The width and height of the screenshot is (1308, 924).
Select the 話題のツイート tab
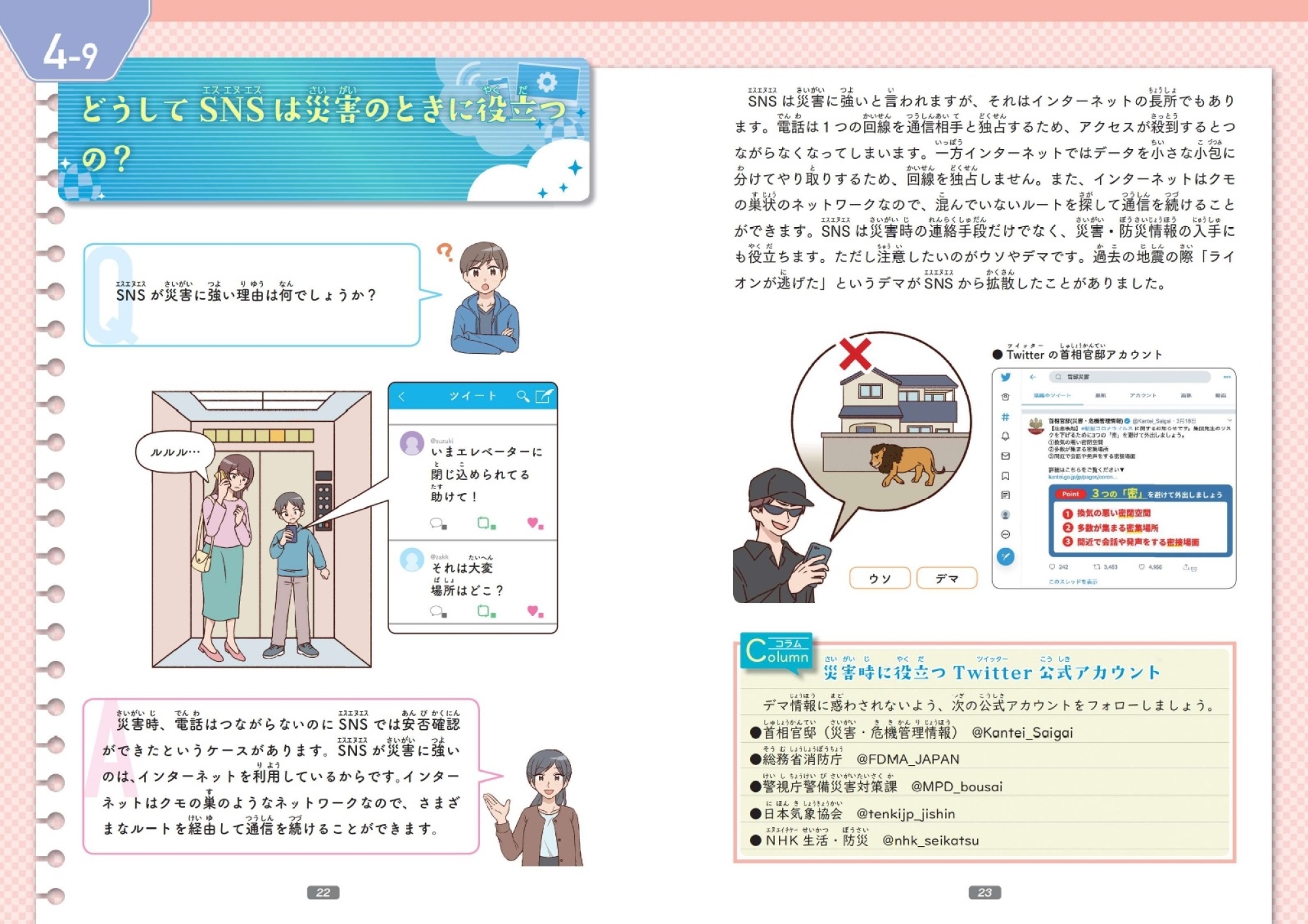coord(1052,396)
